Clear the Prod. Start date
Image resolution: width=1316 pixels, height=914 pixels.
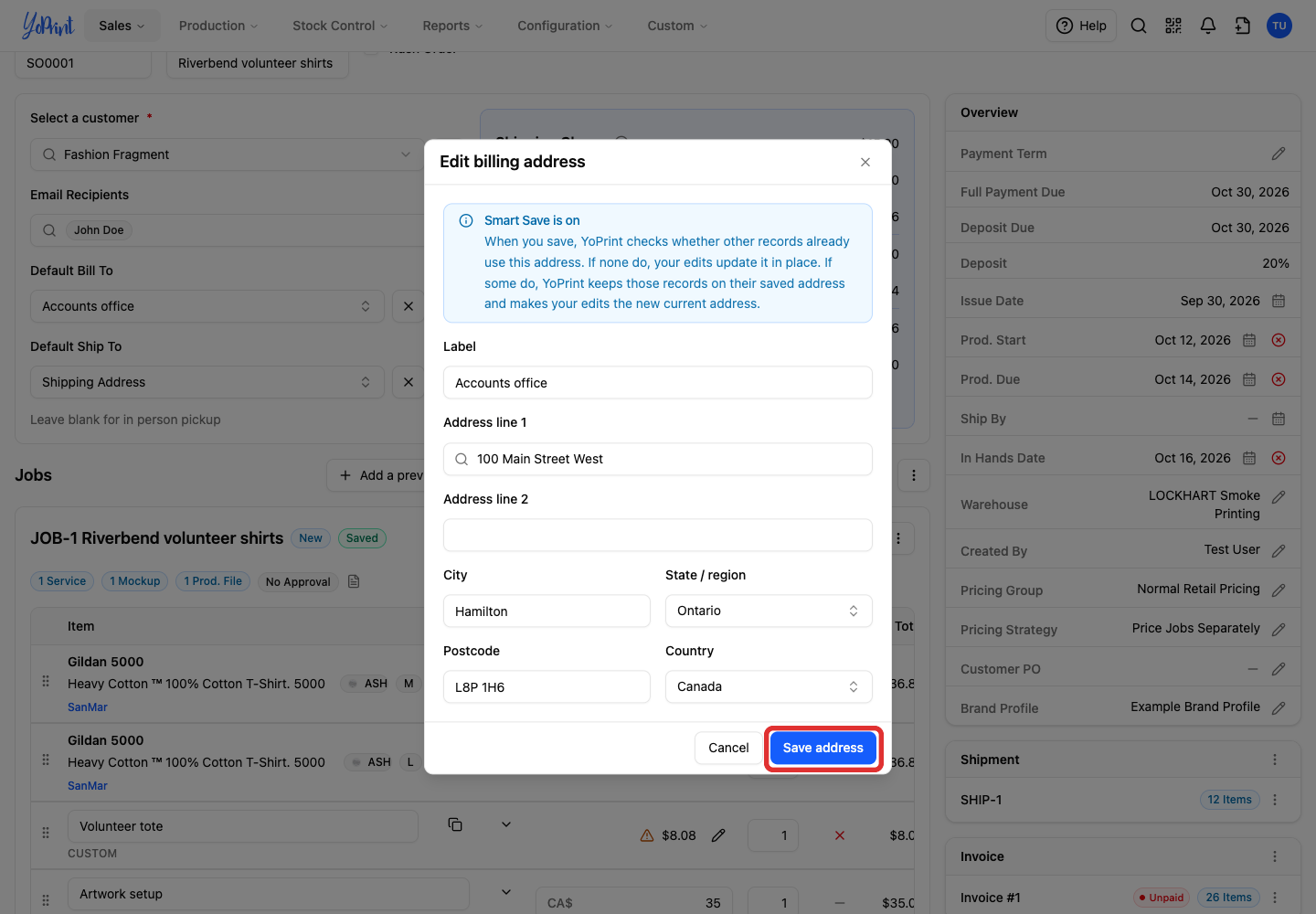tap(1279, 340)
